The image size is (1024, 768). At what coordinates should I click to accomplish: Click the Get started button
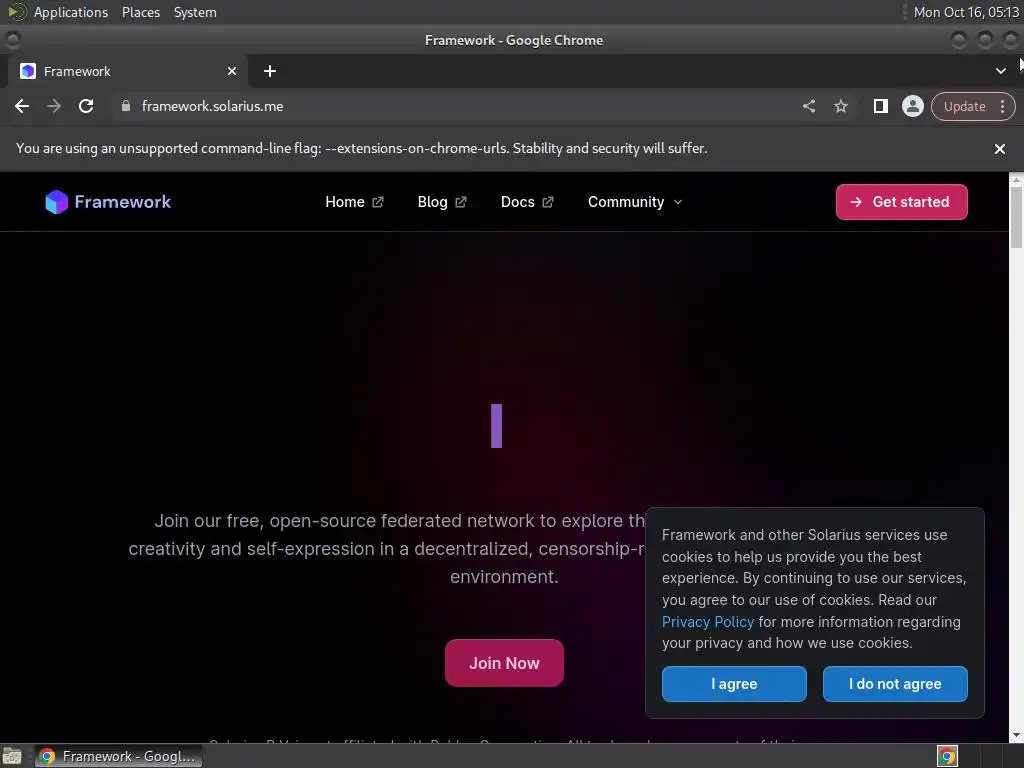coord(901,202)
